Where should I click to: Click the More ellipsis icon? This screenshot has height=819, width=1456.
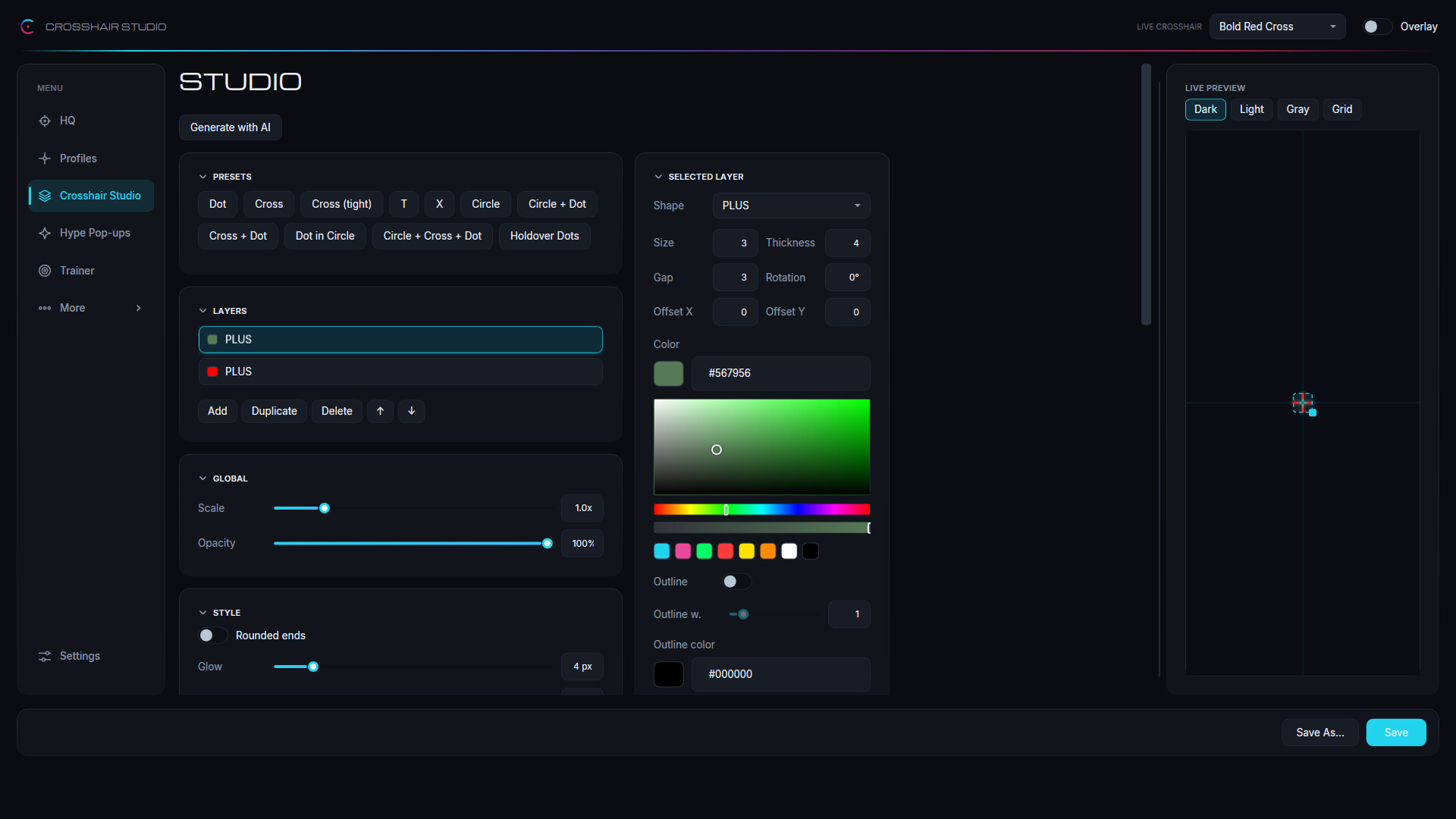(45, 308)
